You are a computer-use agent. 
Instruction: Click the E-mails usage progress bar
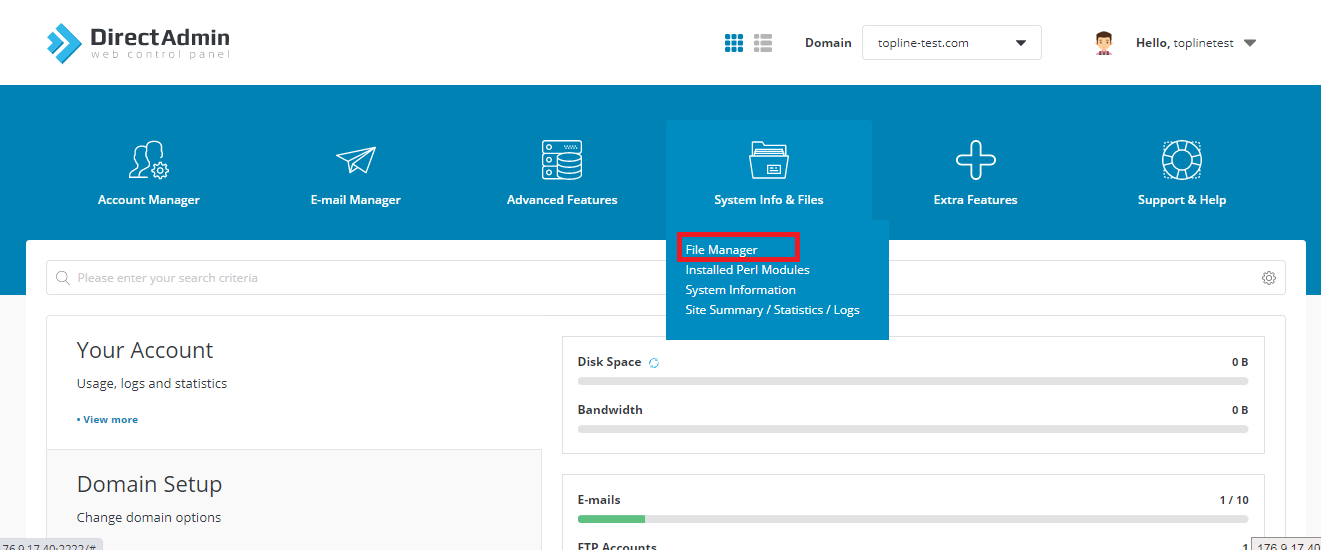pyautogui.click(x=913, y=519)
